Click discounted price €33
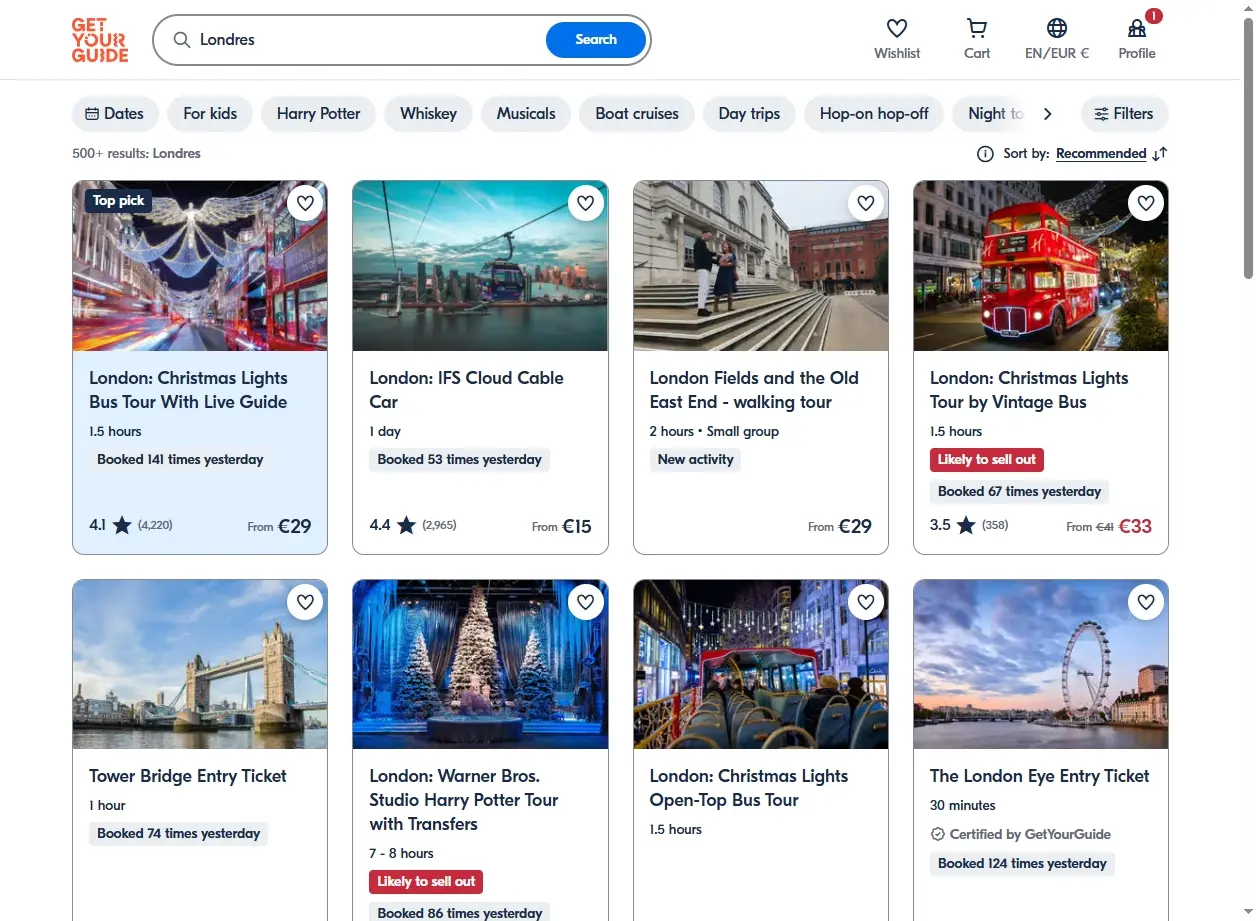The width and height of the screenshot is (1256, 921). point(1135,525)
